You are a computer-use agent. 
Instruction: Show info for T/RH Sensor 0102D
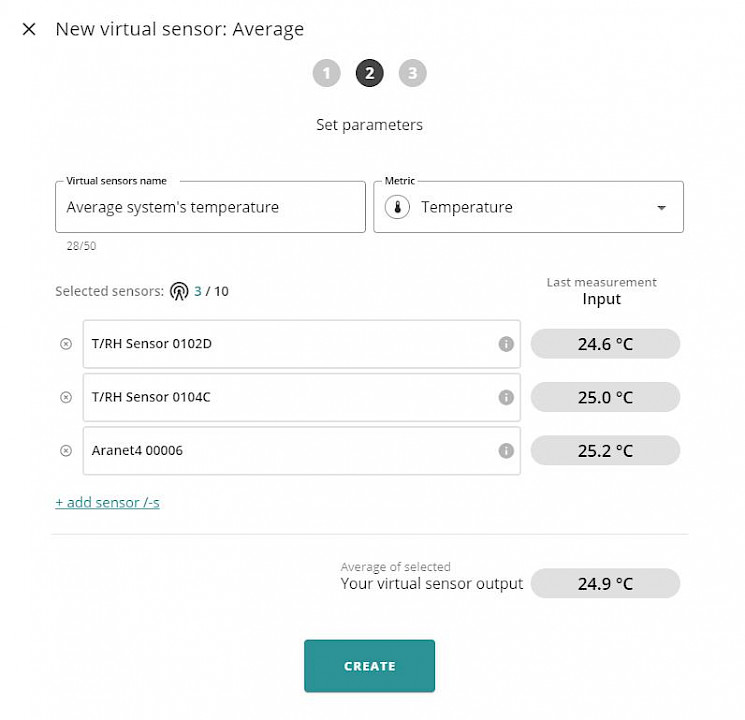(506, 344)
